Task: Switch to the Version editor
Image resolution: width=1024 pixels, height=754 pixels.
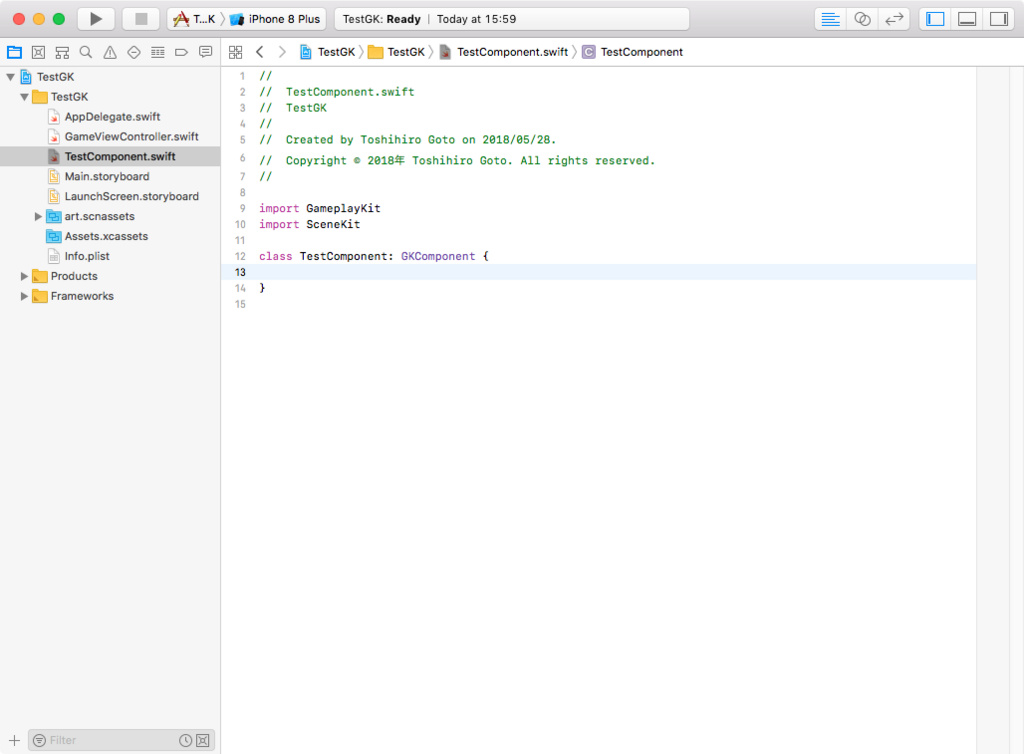Action: [894, 19]
